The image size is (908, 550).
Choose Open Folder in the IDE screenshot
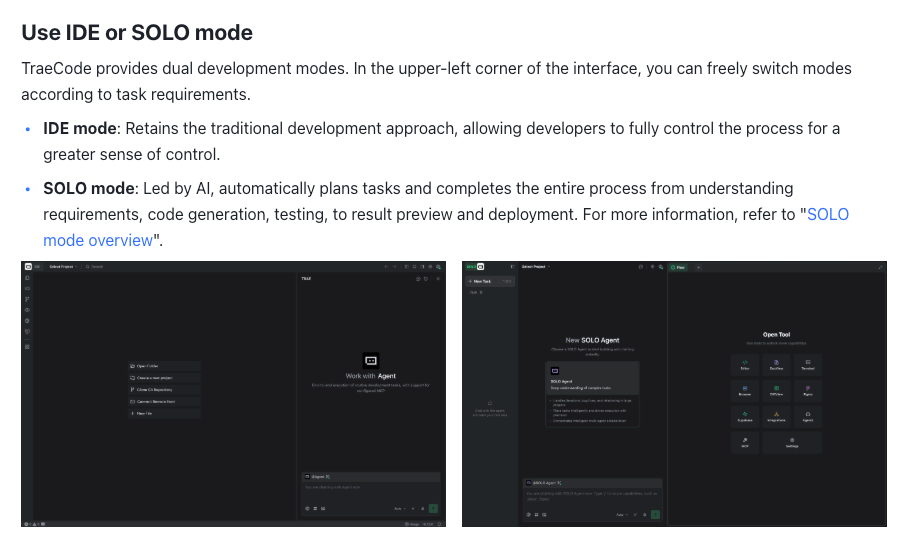pos(164,366)
